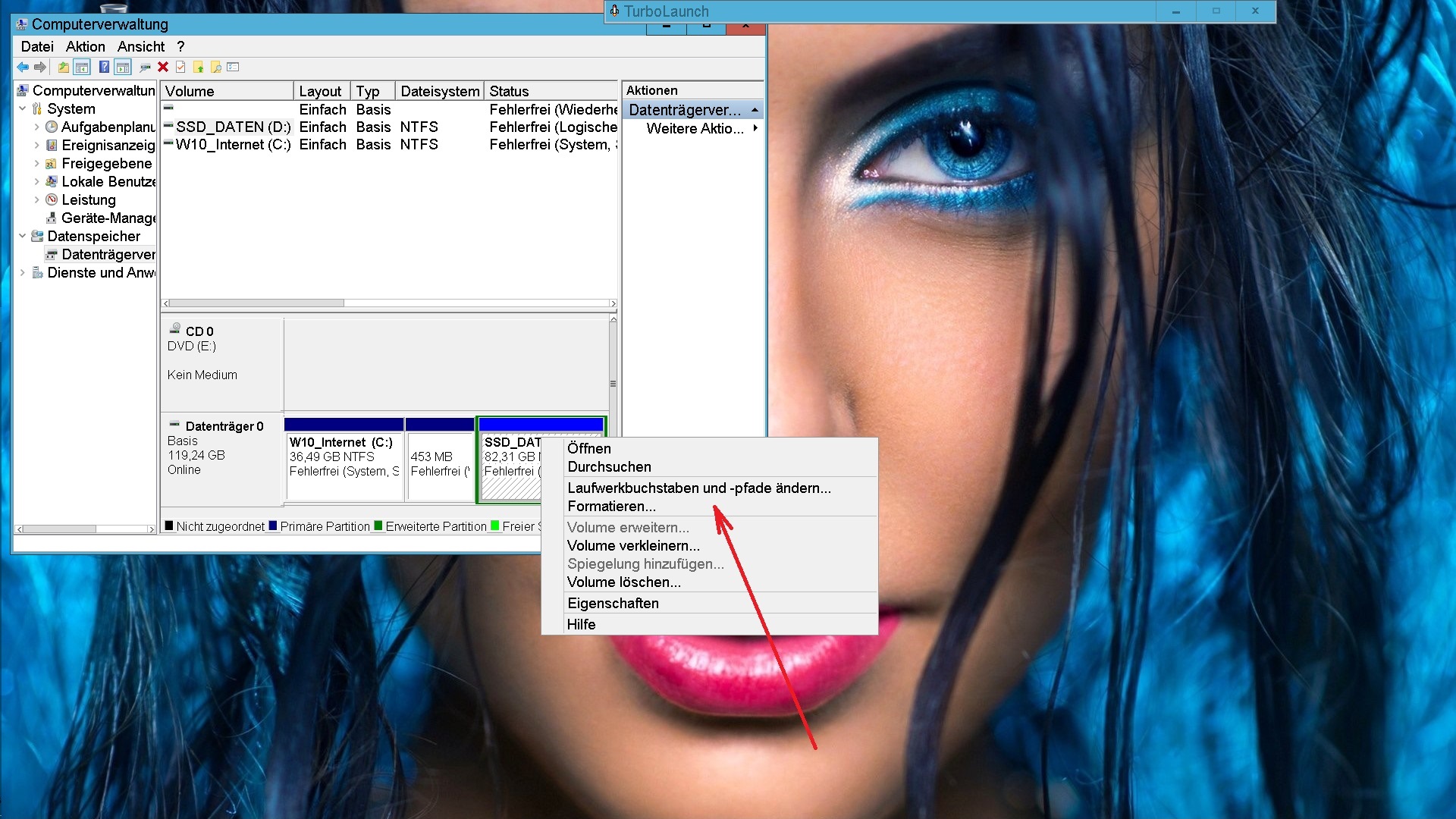Expand the Ereignisanzeige tree node
The width and height of the screenshot is (1456, 819).
click(36, 146)
